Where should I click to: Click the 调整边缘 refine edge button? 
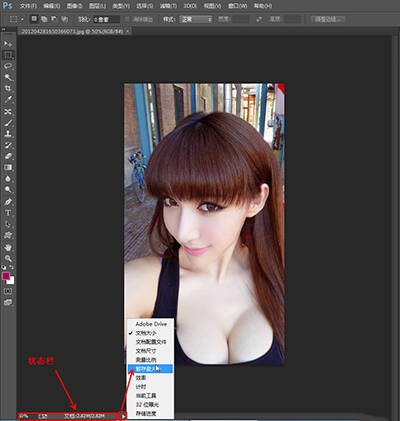point(327,19)
